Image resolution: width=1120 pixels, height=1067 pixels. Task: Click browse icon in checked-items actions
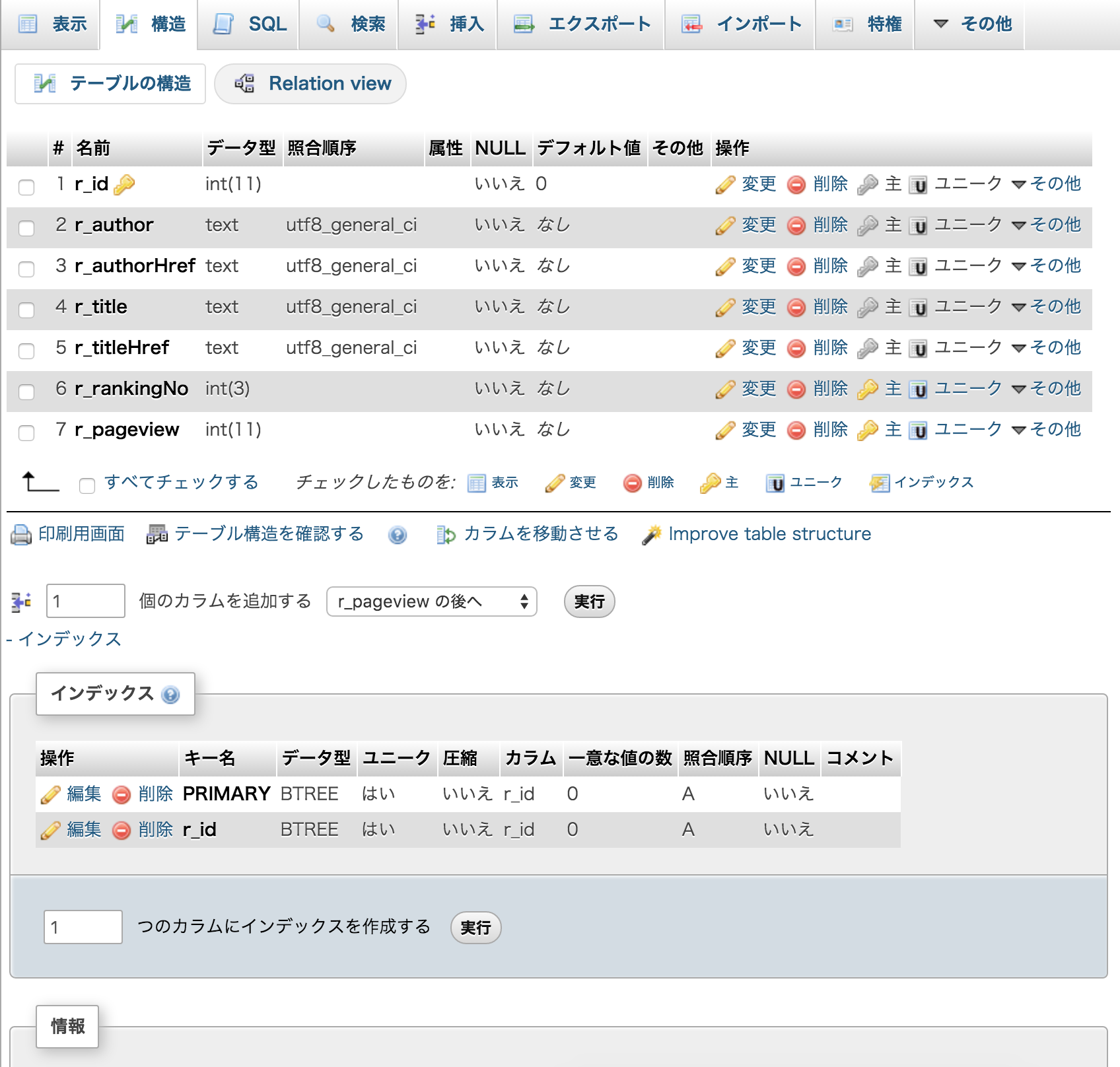pos(477,483)
